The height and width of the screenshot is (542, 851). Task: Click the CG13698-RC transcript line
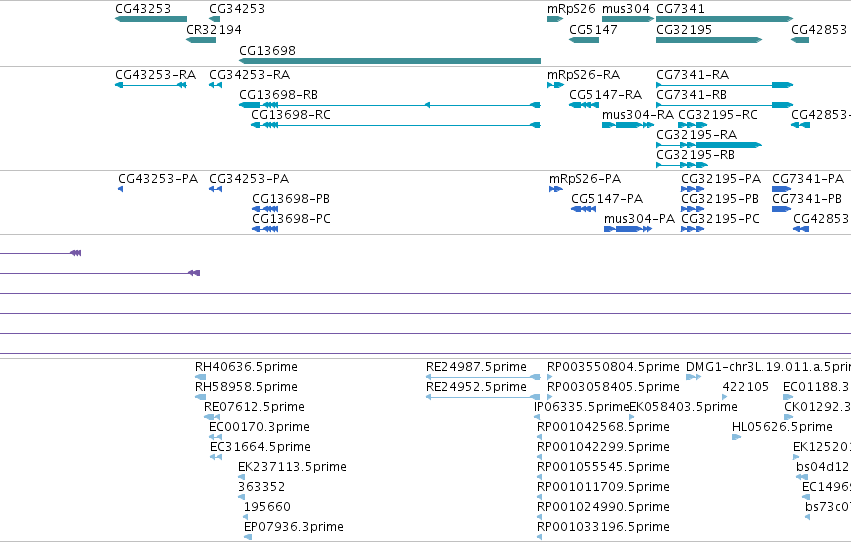point(396,125)
